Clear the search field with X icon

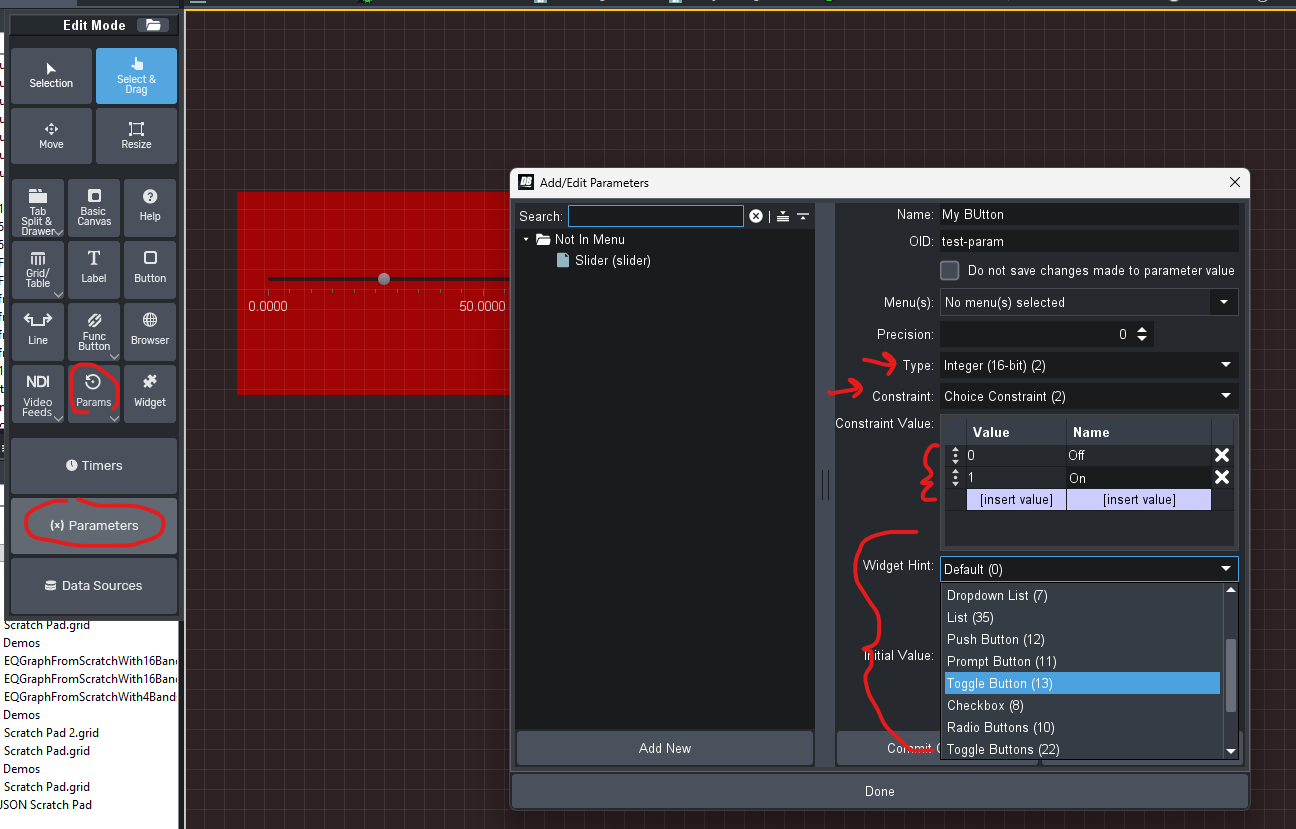tap(756, 216)
